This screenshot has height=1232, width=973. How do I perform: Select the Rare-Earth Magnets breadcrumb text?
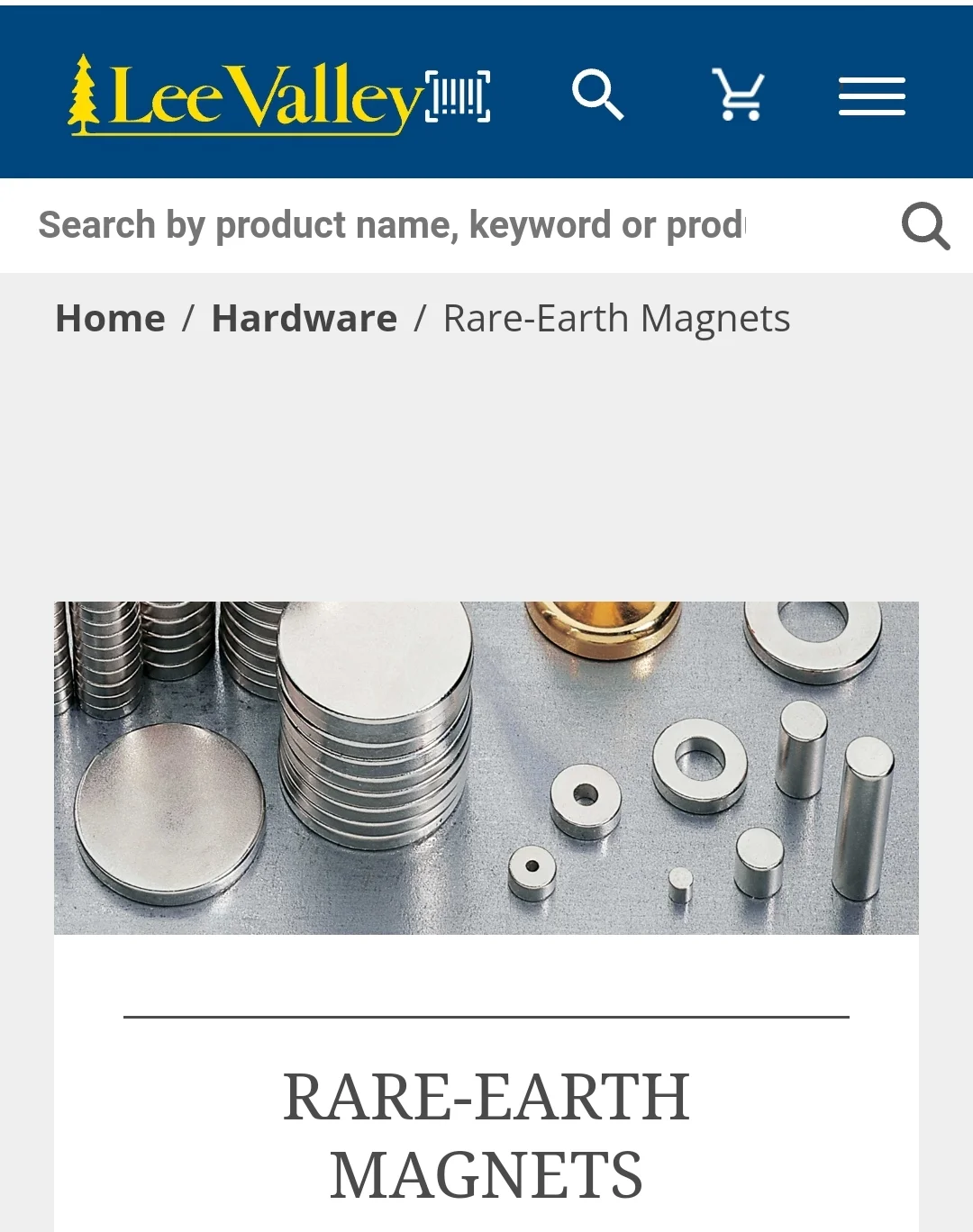[x=616, y=319]
